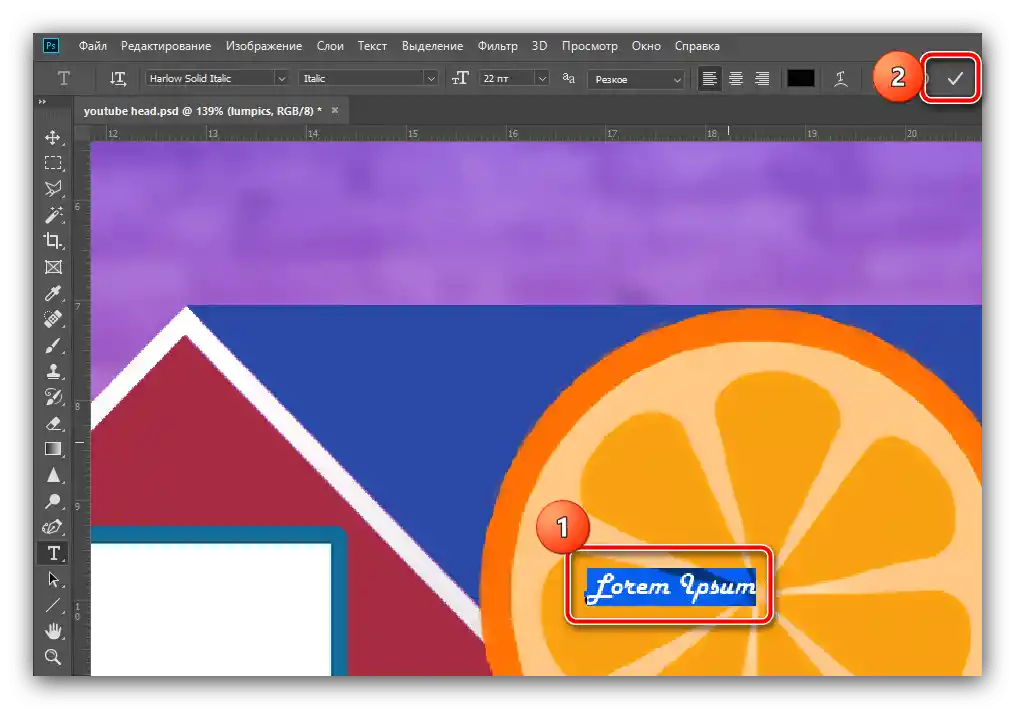Select the Eraser tool
The width and height of the screenshot is (1015, 709).
point(53,423)
